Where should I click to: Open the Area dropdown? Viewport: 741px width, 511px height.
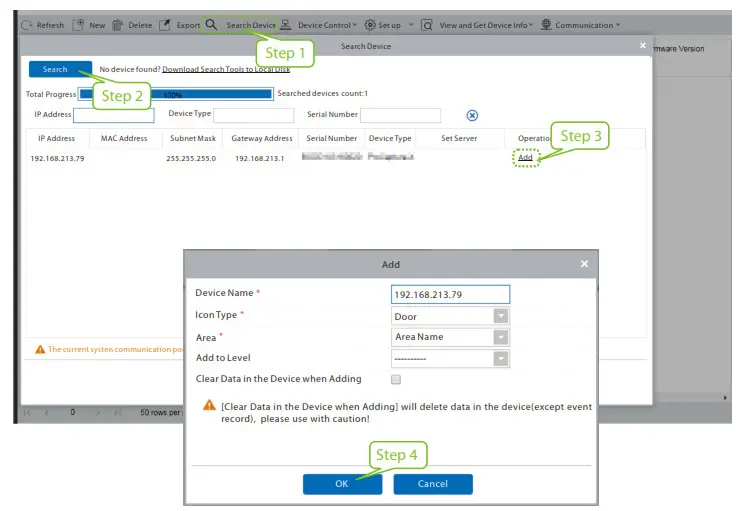click(500, 337)
